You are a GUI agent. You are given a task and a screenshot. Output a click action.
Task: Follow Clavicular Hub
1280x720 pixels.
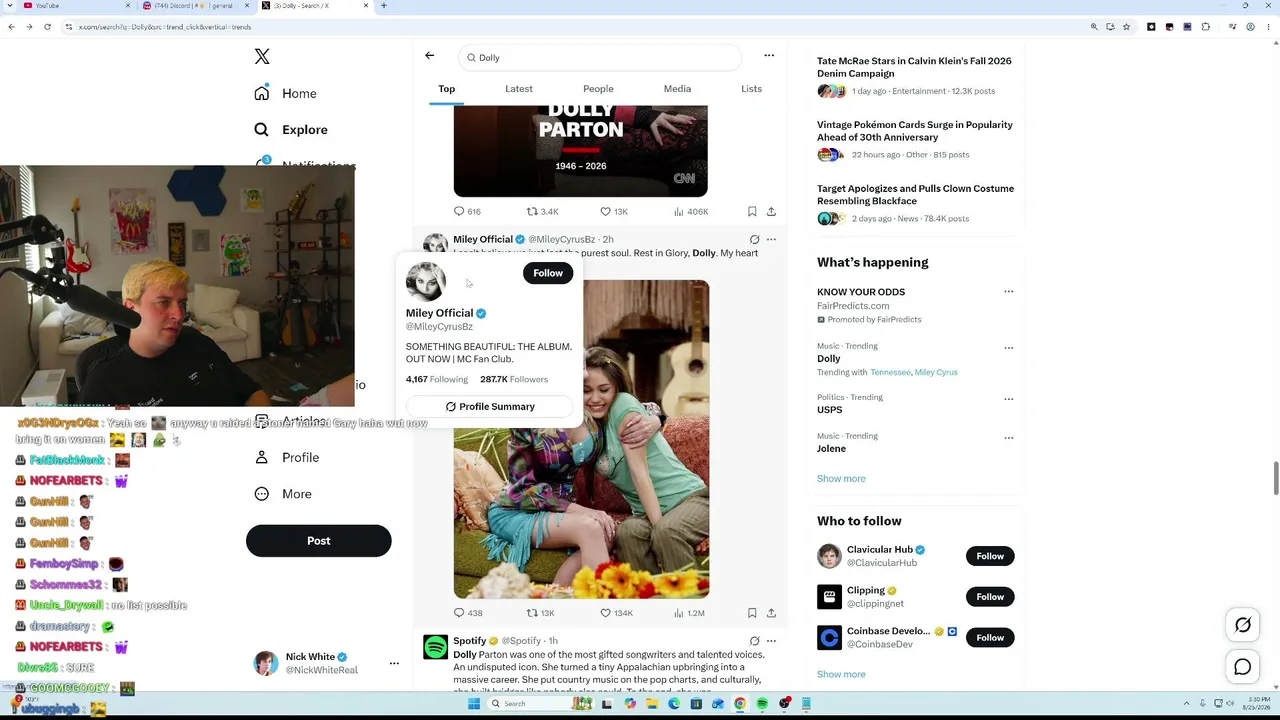(990, 556)
